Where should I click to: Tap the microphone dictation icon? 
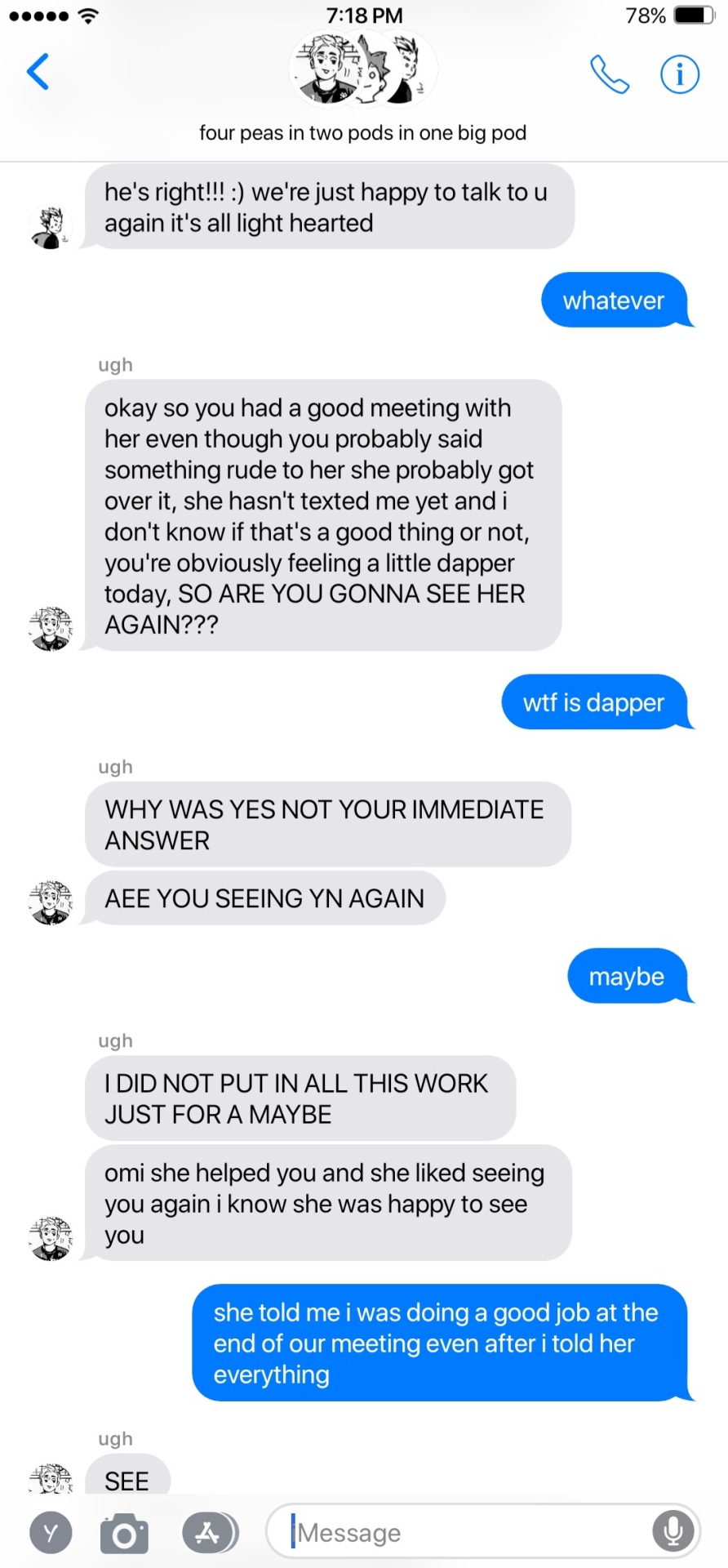[673, 1532]
